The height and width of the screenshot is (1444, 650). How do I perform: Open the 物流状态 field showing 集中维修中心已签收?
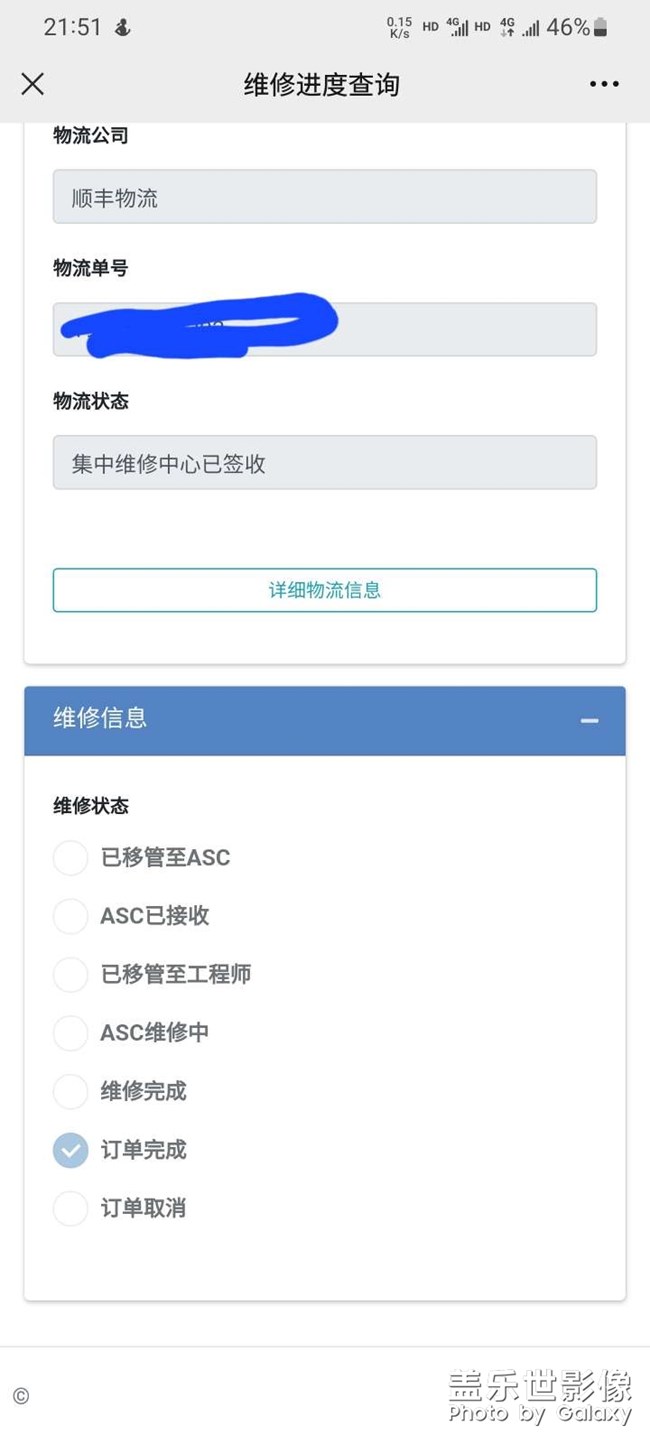[x=324, y=462]
